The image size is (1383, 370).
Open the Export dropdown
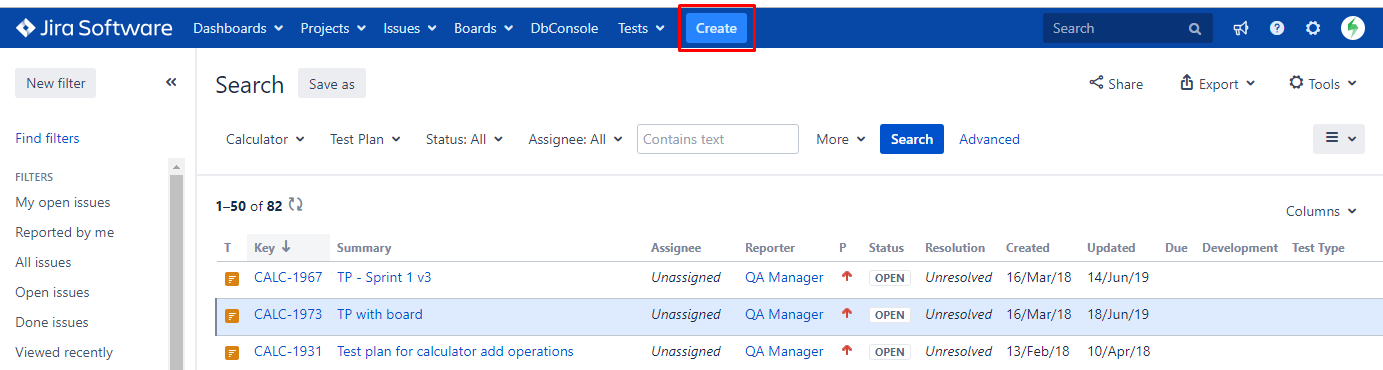pos(1217,84)
